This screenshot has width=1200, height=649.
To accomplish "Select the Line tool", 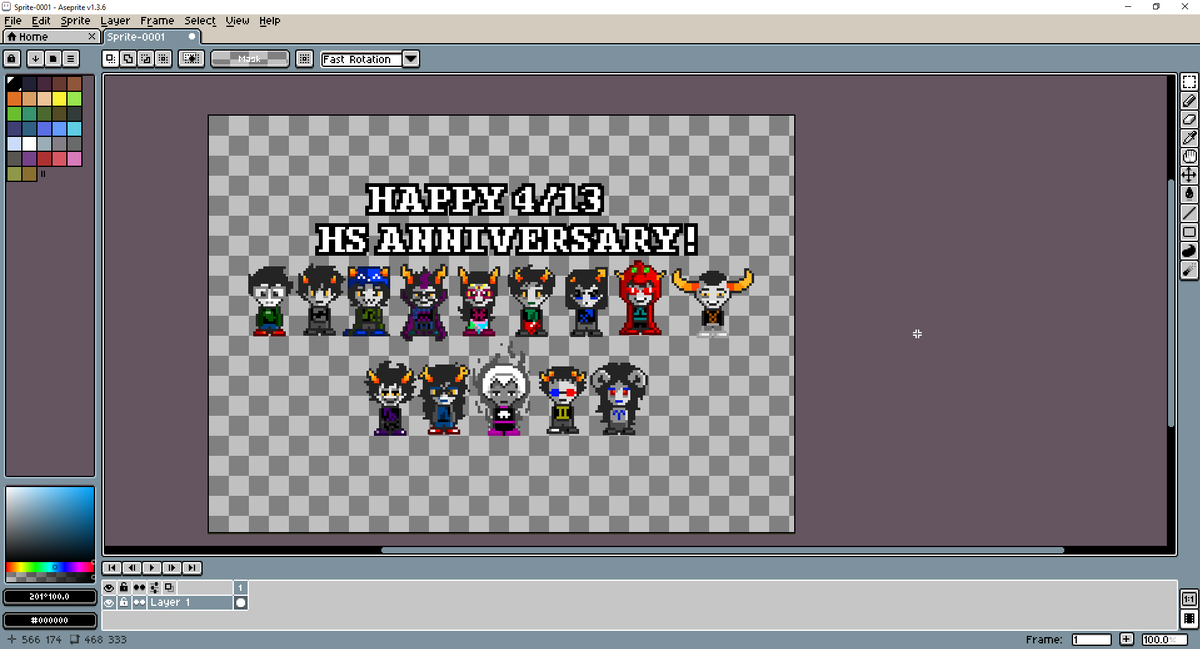I will 1189,213.
